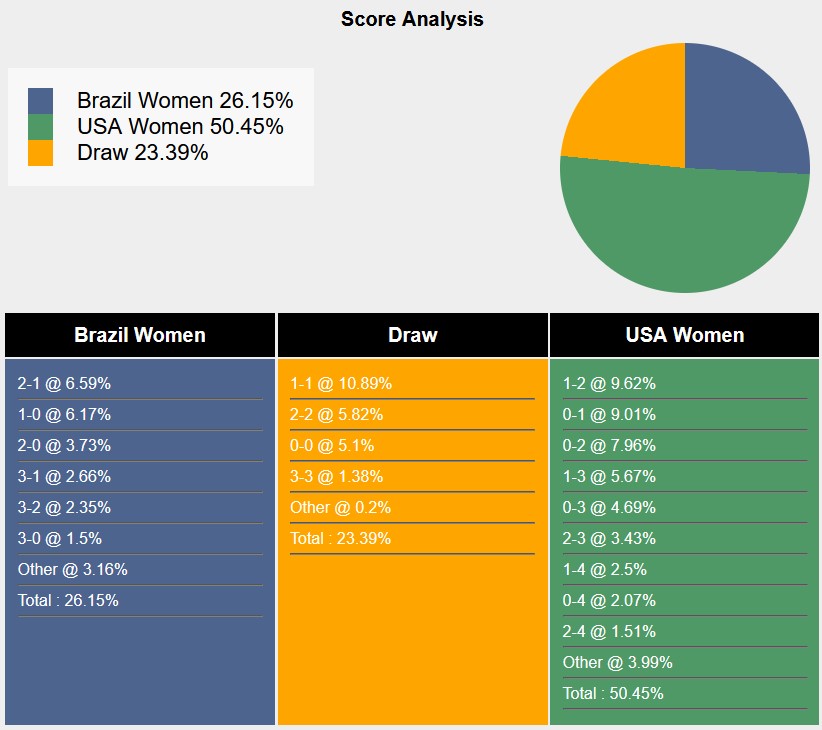Click the Total : 50.45% row
822x730 pixels.
click(x=613, y=693)
